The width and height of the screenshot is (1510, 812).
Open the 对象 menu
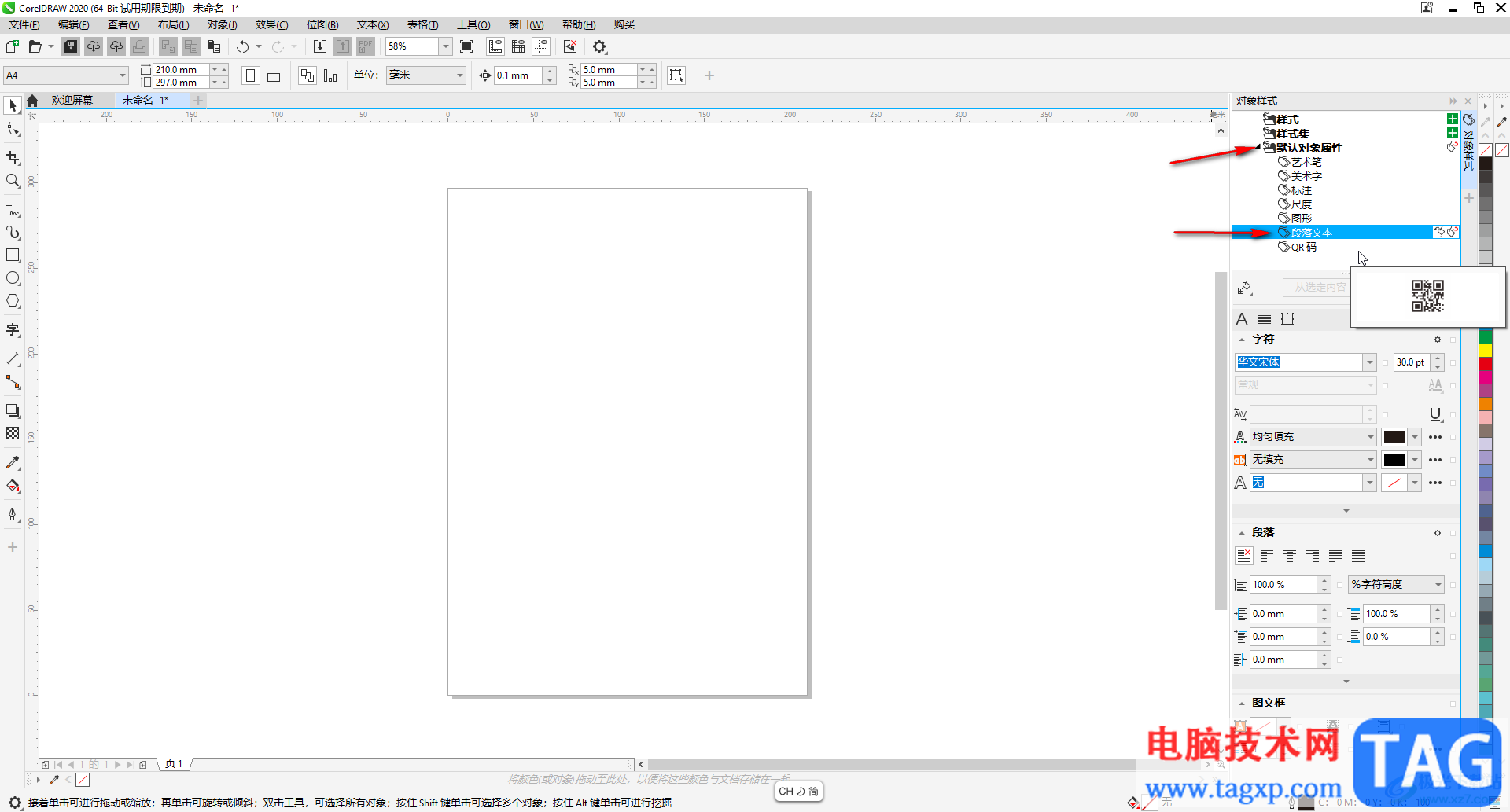coord(223,25)
